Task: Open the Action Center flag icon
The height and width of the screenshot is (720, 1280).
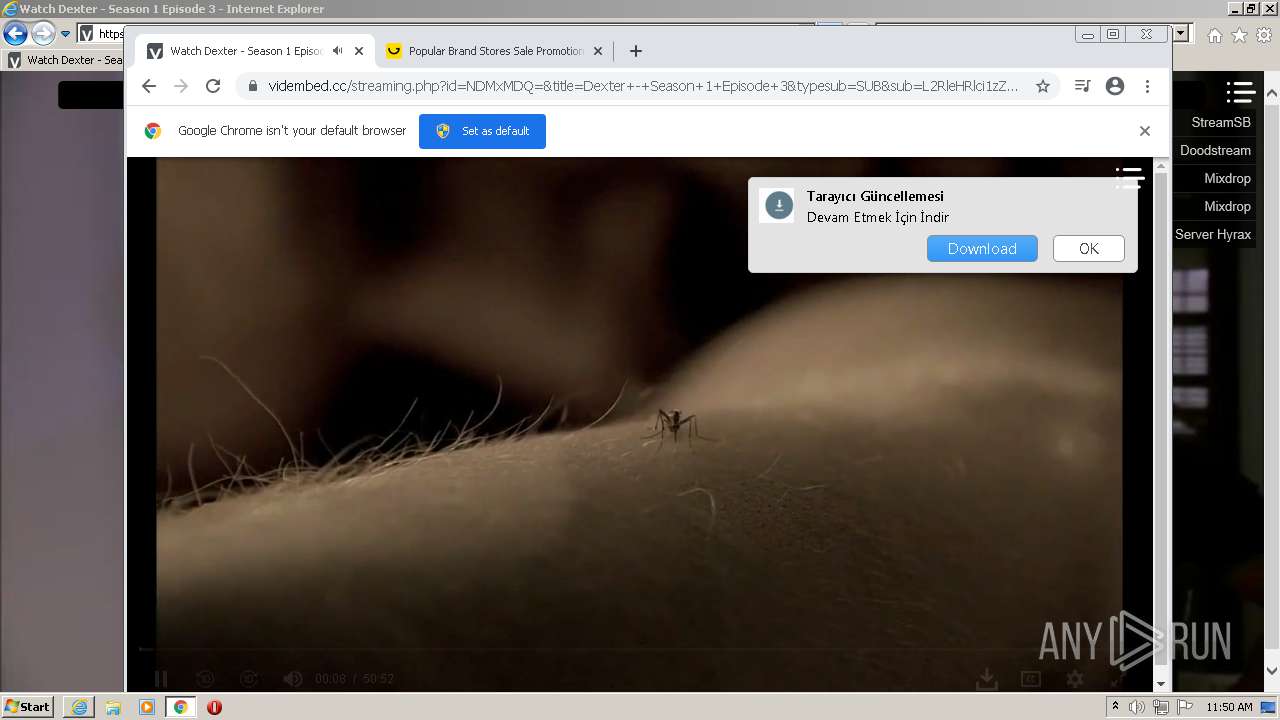Action: 1183,707
